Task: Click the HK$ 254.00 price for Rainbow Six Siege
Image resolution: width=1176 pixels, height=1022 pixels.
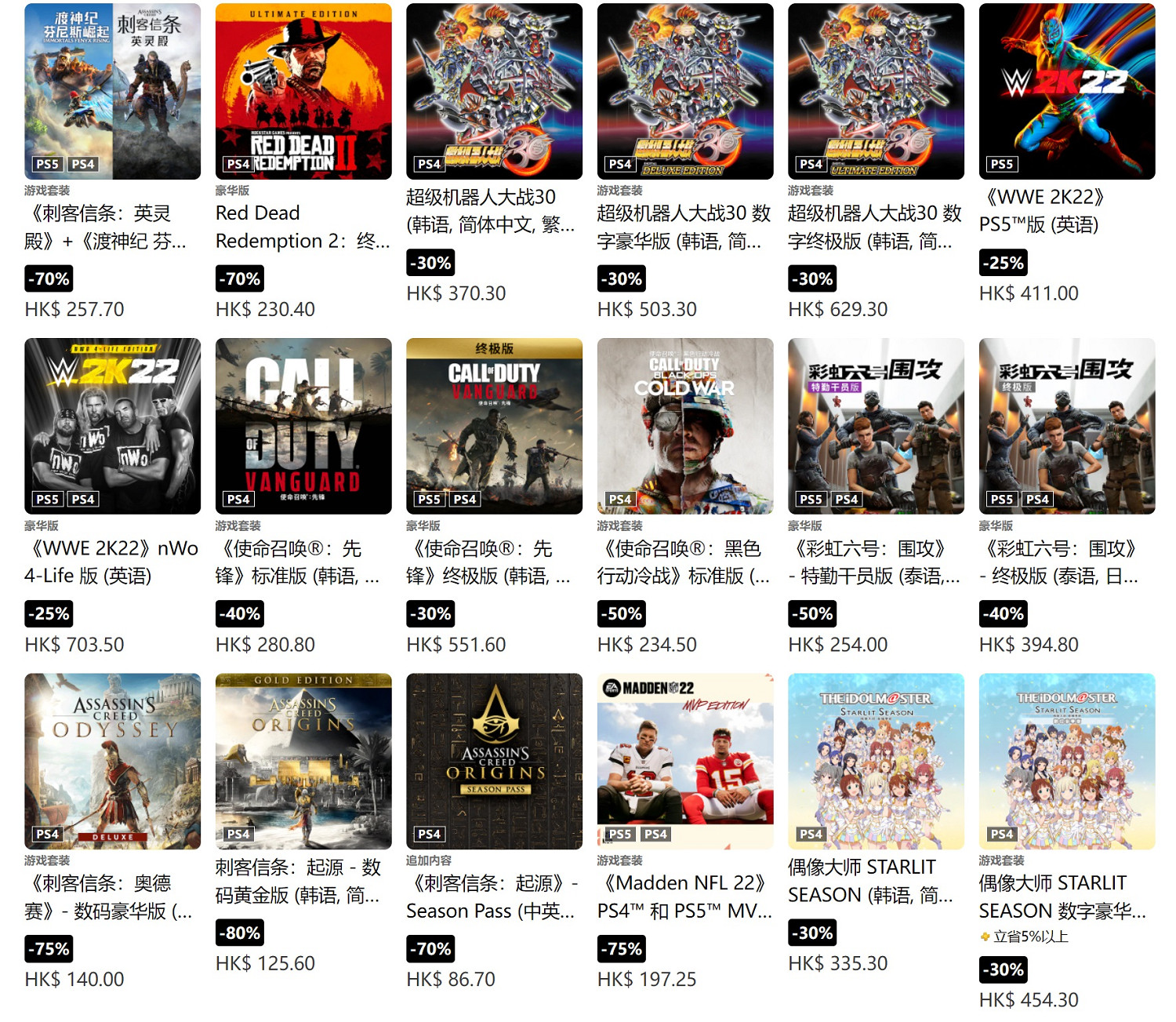Action: click(837, 645)
